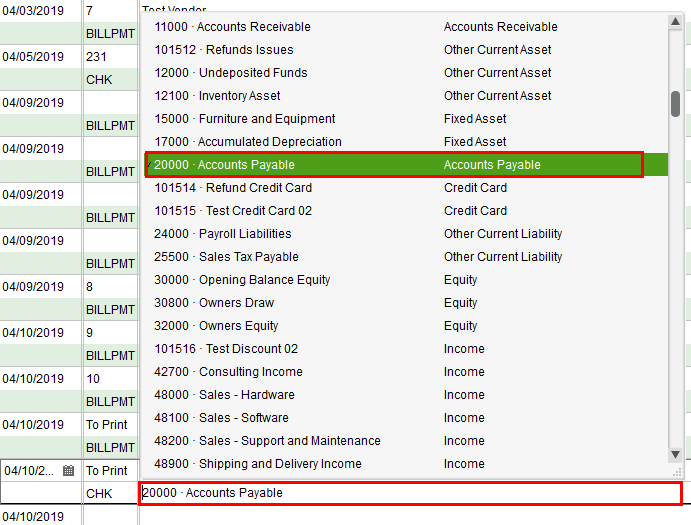Choose 101515 · Test Credit Card 02
The image size is (691, 525).
coord(406,211)
